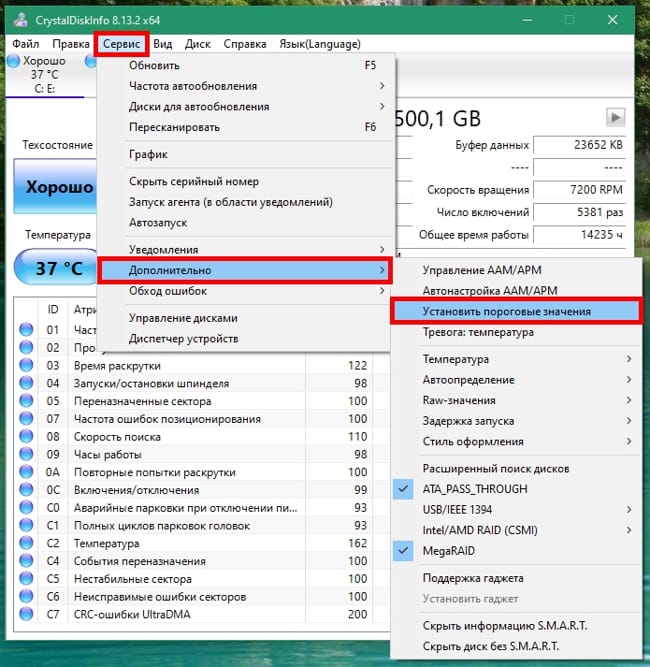Viewport: 650px width, 667px height.
Task: Toggle Скрыть серийный номер option
Action: pyautogui.click(x=244, y=182)
